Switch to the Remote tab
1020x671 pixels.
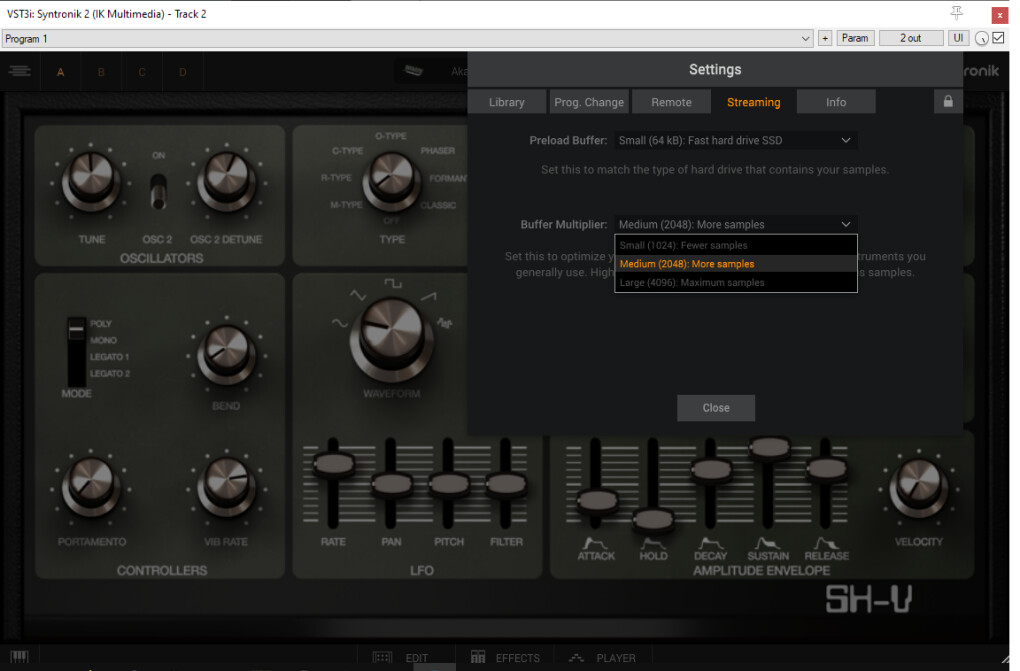[x=671, y=102]
